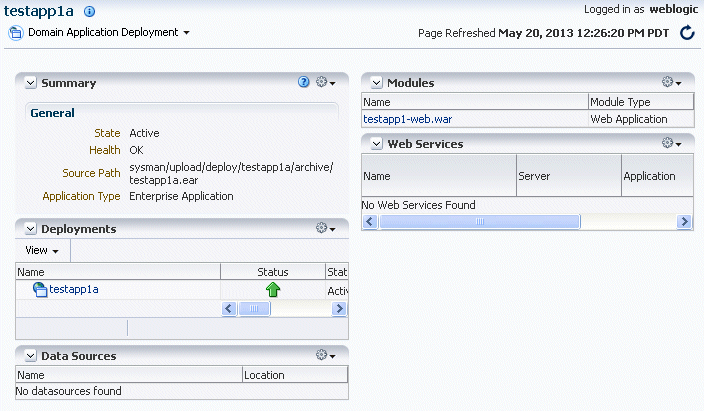Viewport: 704px width, 411px height.
Task: Click the No datasources found message
Action: point(69,391)
